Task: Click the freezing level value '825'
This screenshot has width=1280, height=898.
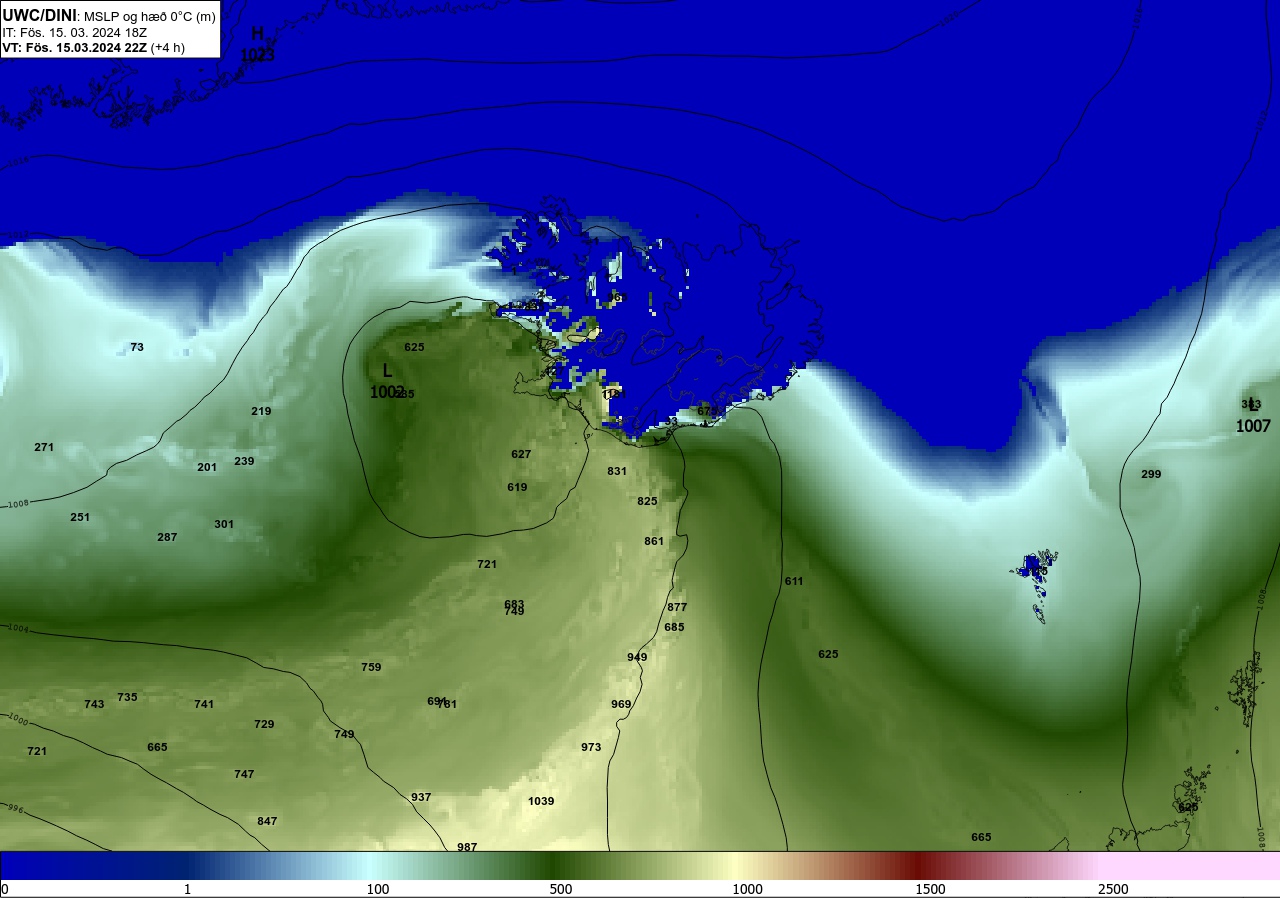Action: 648,501
